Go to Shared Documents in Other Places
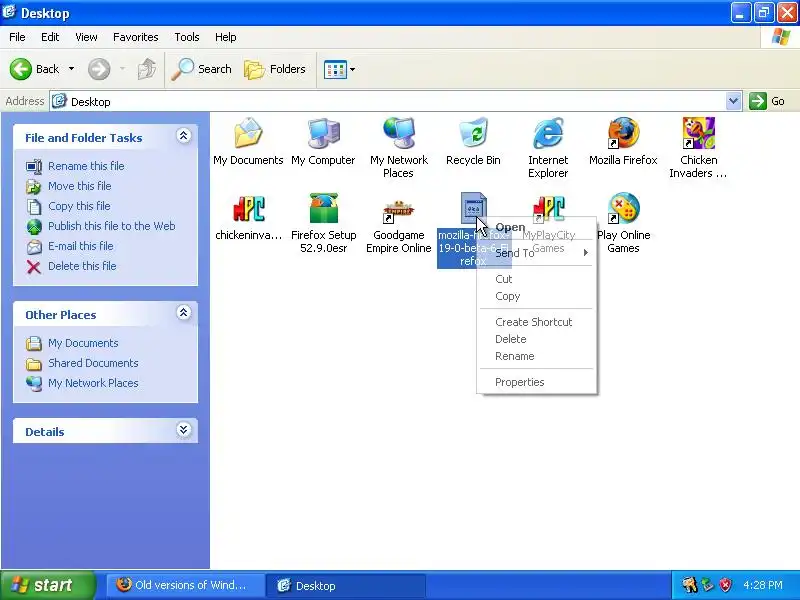 [93, 363]
